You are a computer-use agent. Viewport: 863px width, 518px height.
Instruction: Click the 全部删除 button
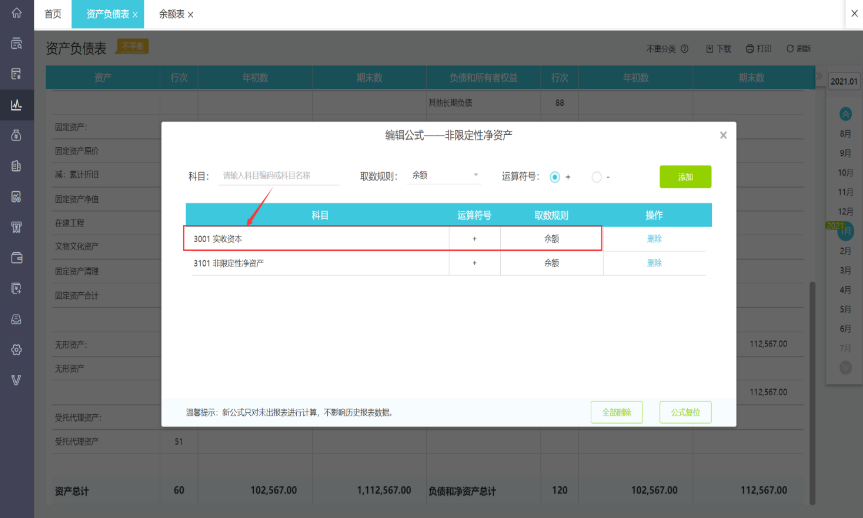(616, 412)
